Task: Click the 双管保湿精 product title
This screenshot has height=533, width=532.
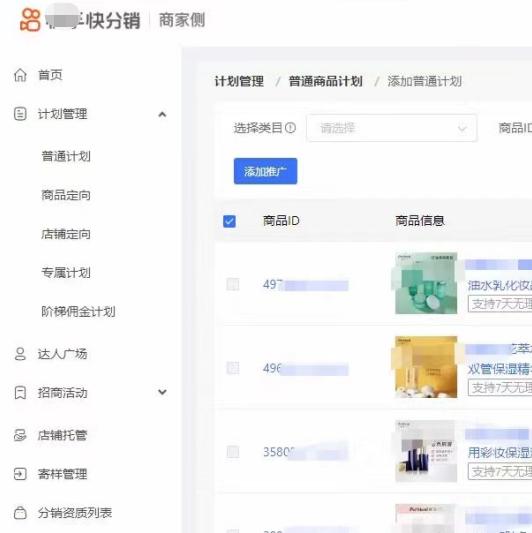Action: click(500, 369)
